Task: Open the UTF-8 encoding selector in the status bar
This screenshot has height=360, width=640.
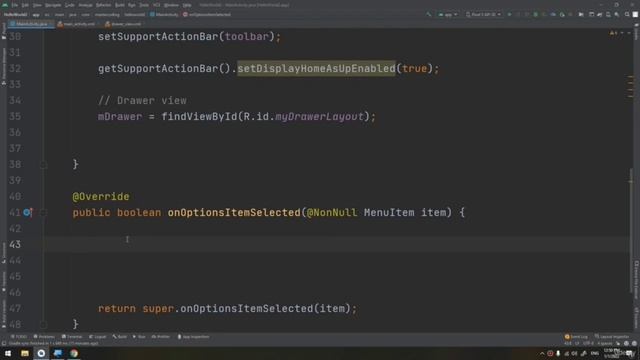Action: click(x=588, y=343)
